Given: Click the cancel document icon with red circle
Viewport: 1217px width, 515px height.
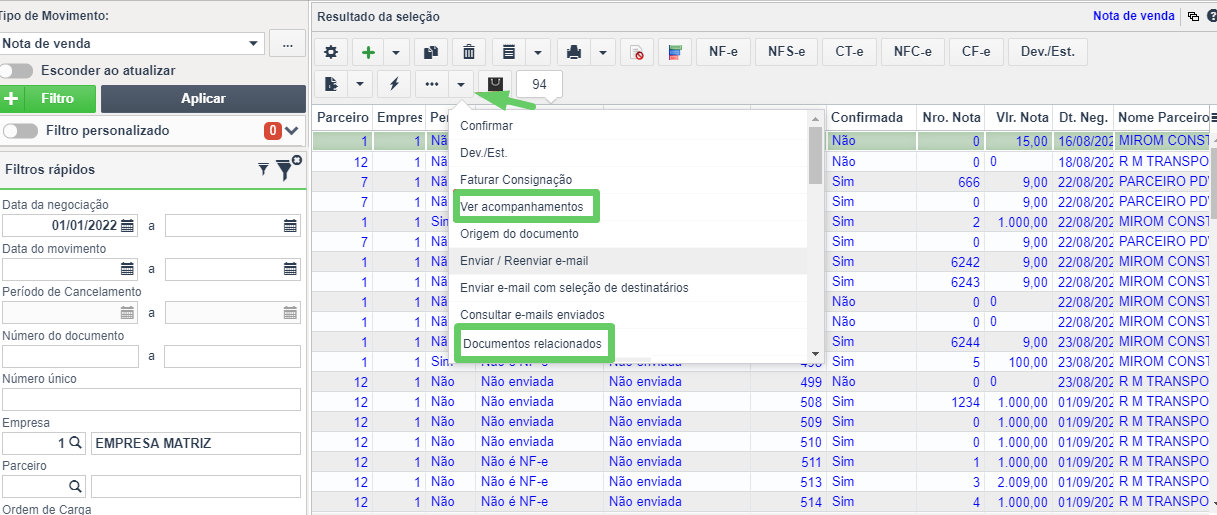Looking at the screenshot, I should [637, 52].
